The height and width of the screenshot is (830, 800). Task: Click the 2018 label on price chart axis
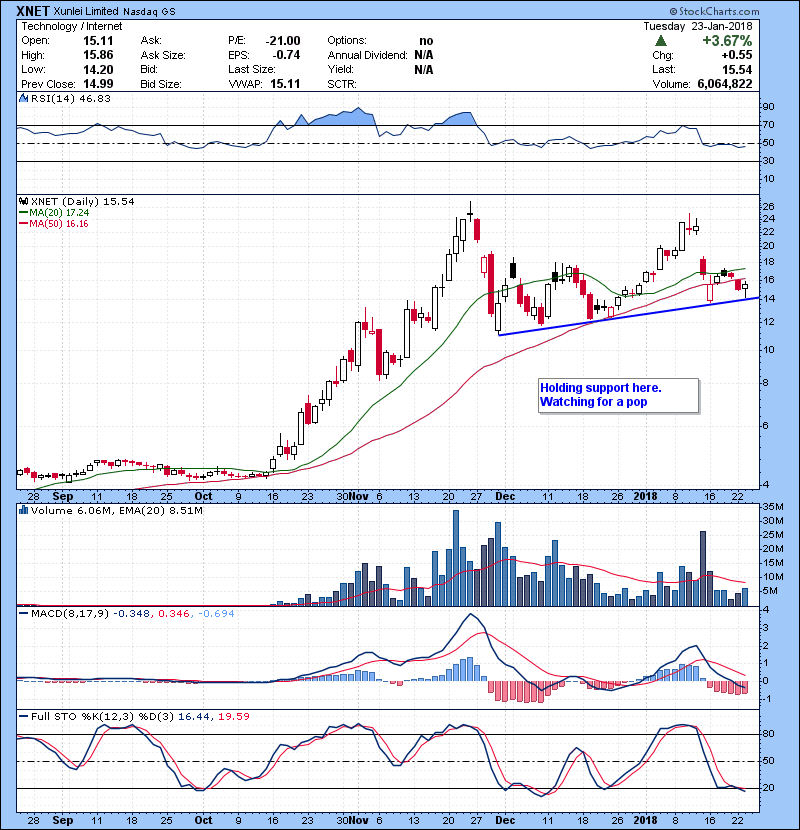645,496
